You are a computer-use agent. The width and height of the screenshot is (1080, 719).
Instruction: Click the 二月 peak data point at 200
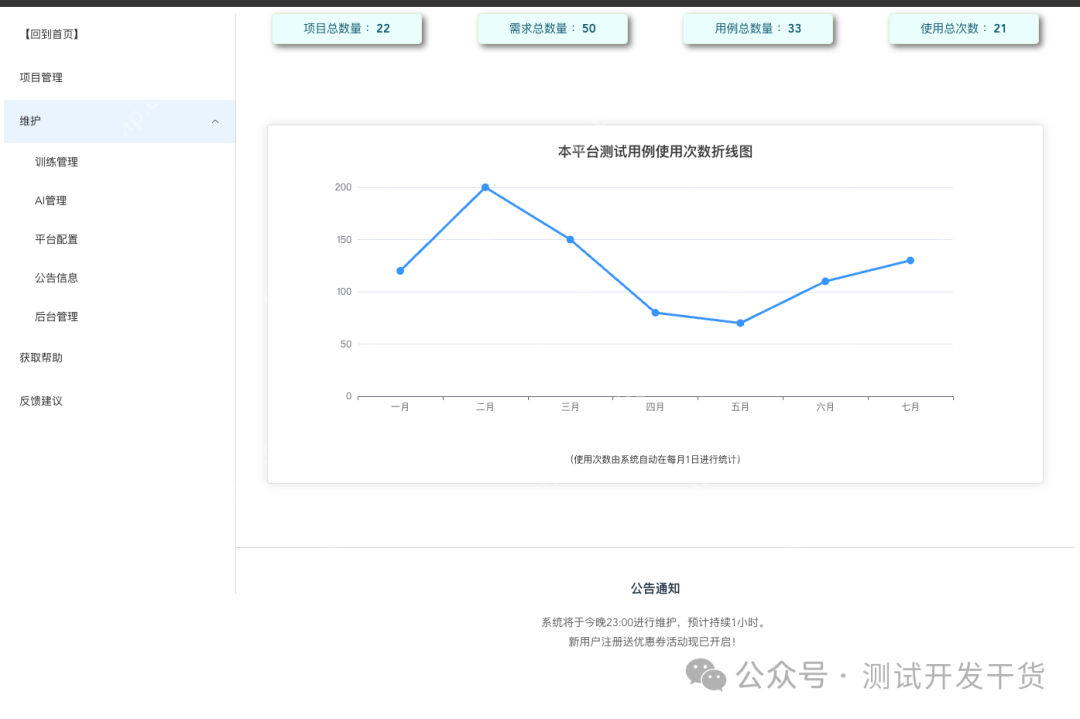point(485,187)
